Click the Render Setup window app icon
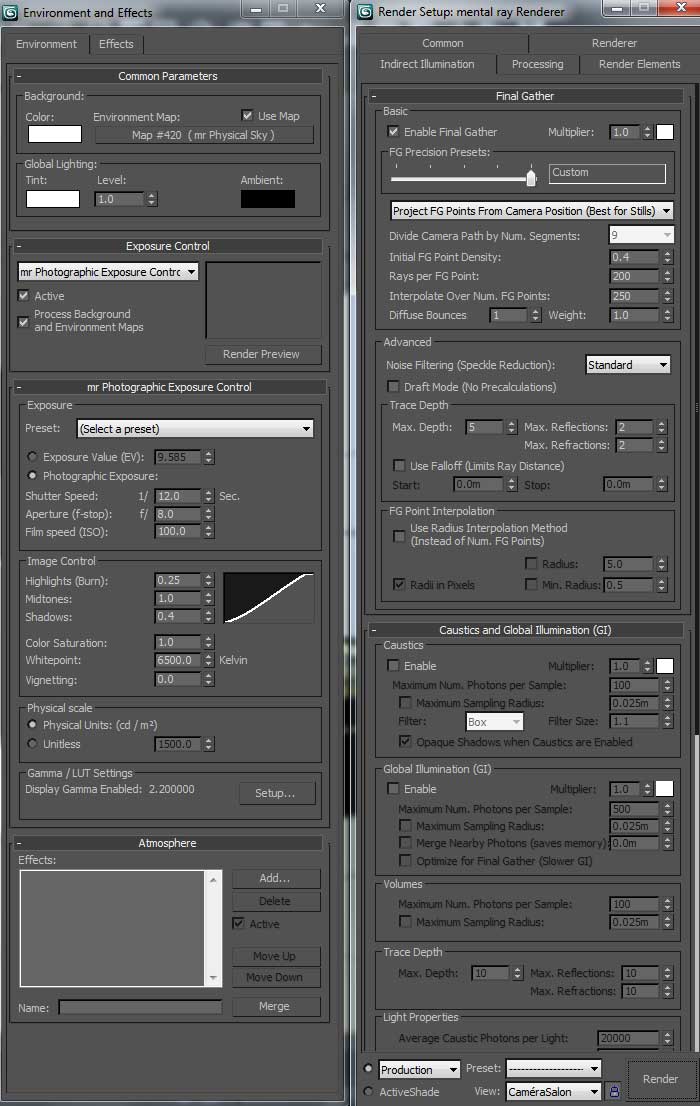The width and height of the screenshot is (700, 1106). [365, 12]
